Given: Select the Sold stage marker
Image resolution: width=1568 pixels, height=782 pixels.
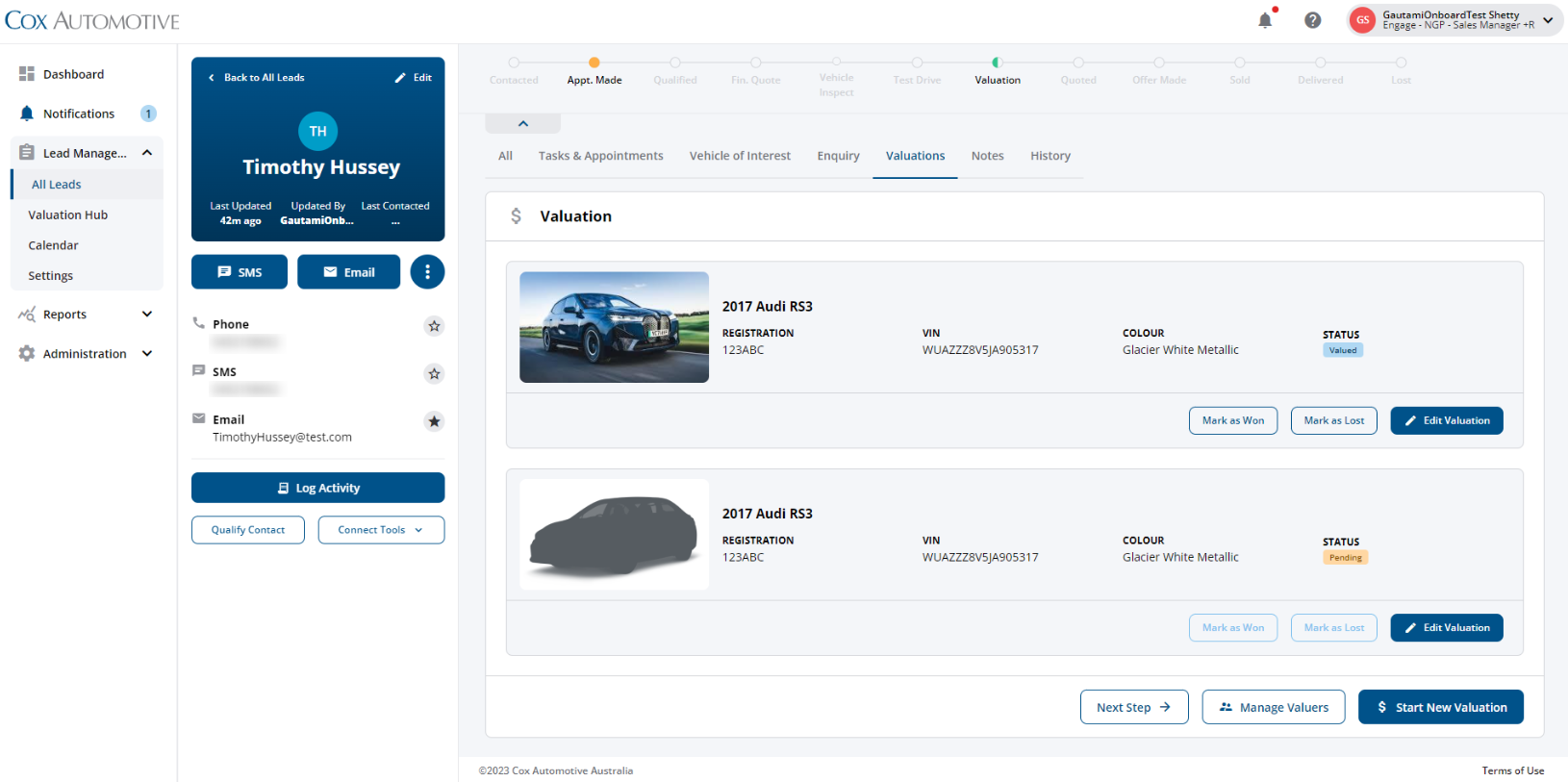Looking at the screenshot, I should point(1240,63).
